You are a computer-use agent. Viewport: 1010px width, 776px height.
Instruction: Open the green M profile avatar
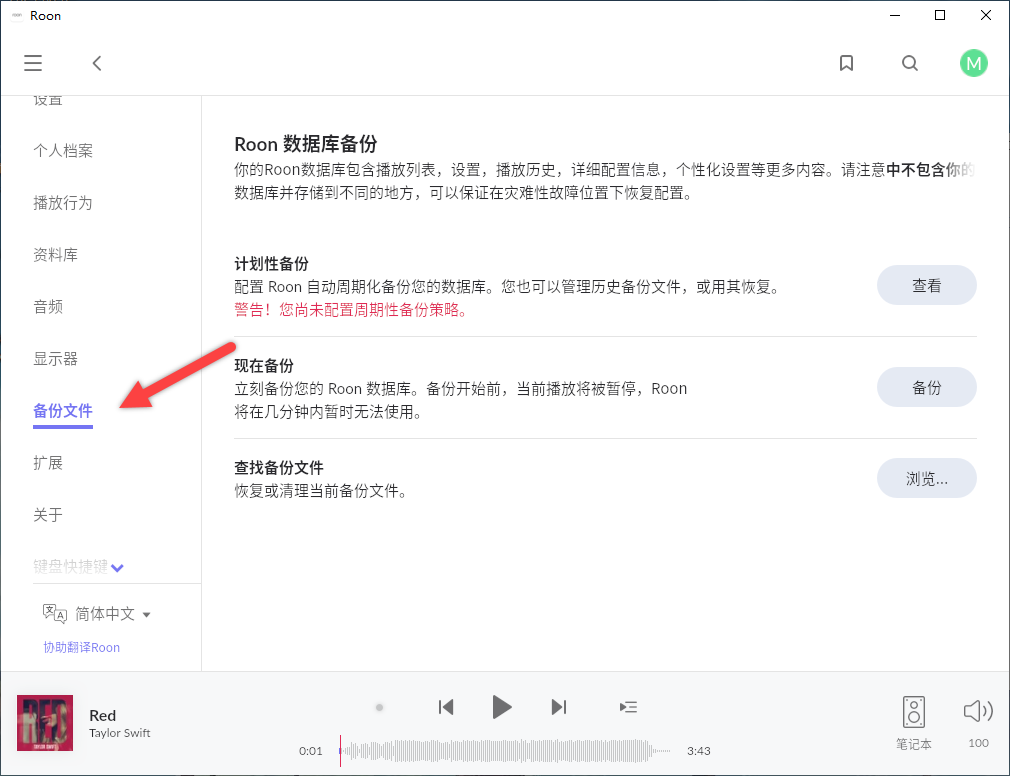(x=973, y=63)
